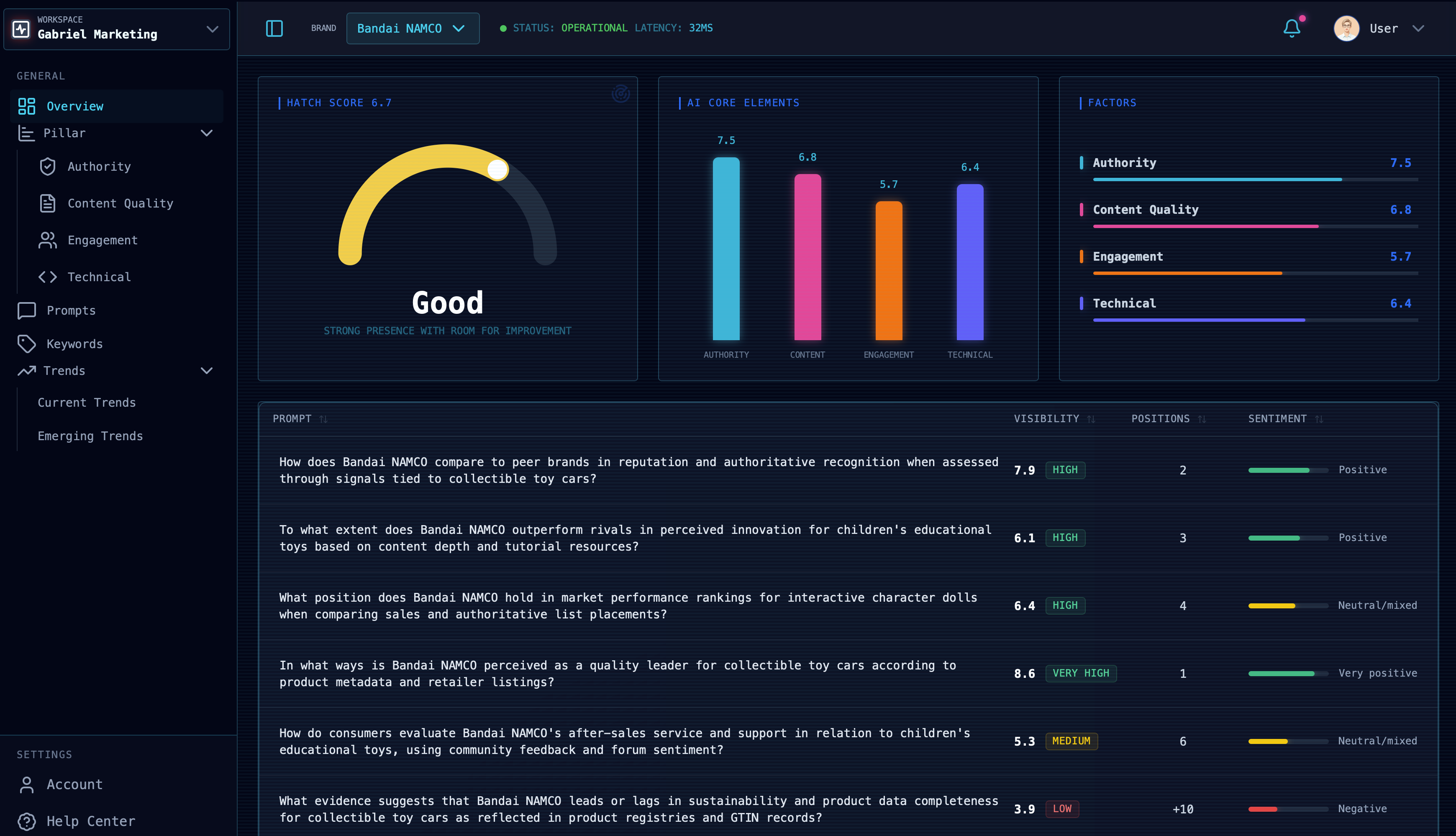Collapse the Trends section
Screen dimensions: 1456x836
tap(207, 370)
